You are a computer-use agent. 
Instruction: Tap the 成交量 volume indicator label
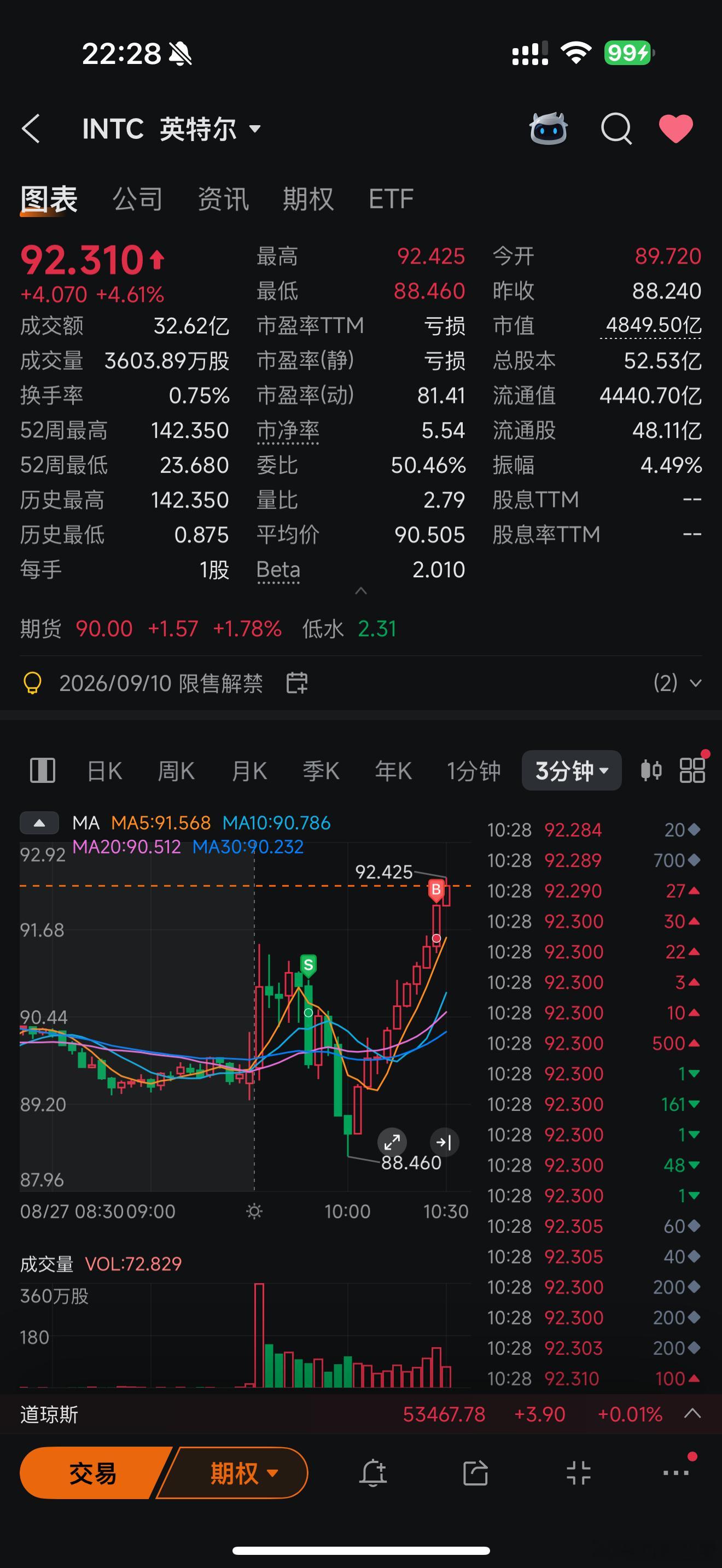coord(47,1263)
